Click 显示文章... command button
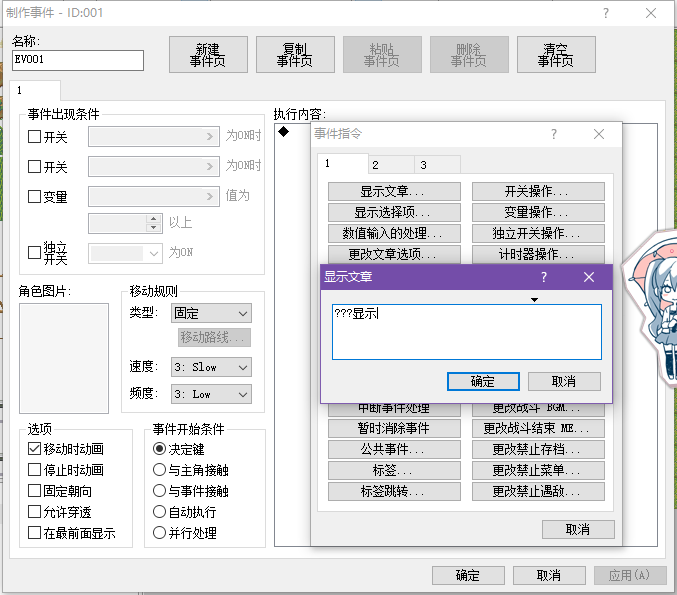The image size is (677, 595). point(394,191)
